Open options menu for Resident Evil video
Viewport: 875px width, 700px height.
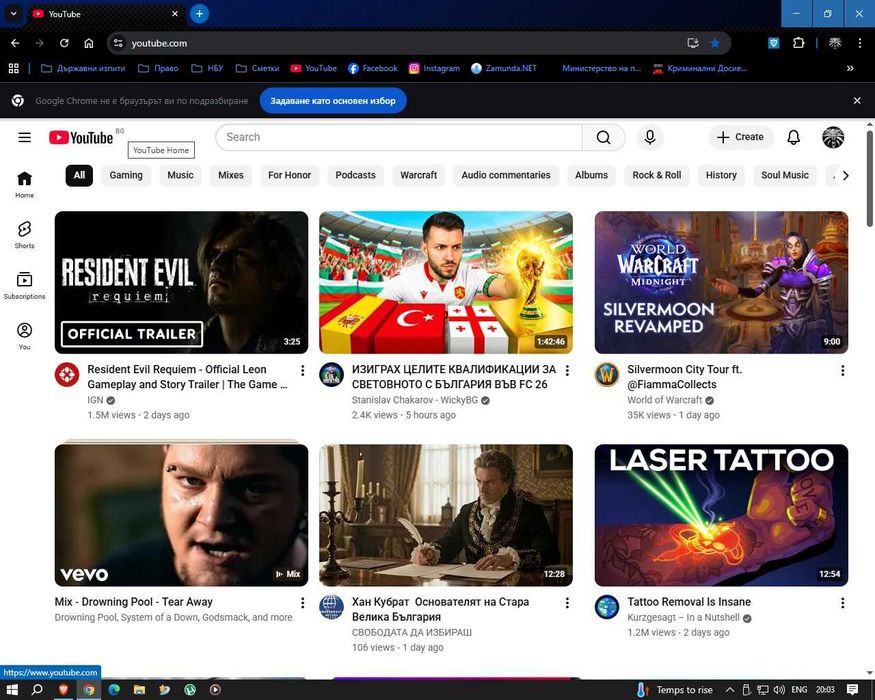coord(303,371)
